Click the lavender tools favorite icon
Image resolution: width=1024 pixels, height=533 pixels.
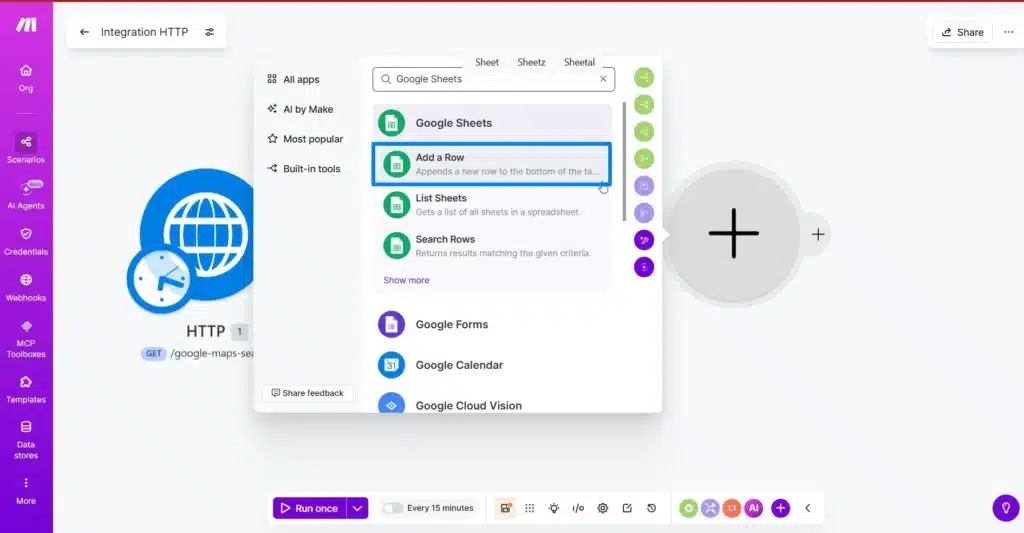710,508
